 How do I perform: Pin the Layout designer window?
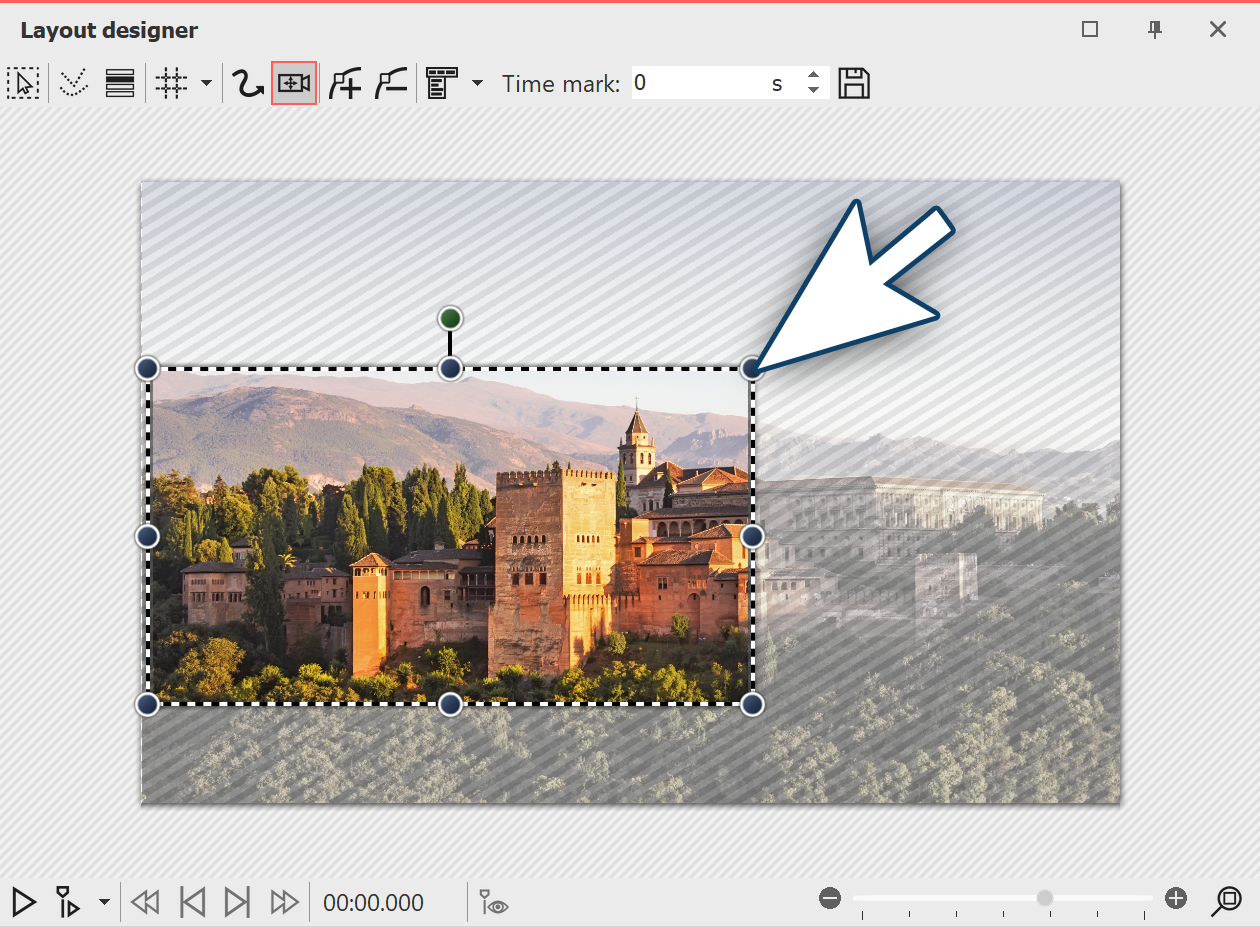[x=1154, y=31]
